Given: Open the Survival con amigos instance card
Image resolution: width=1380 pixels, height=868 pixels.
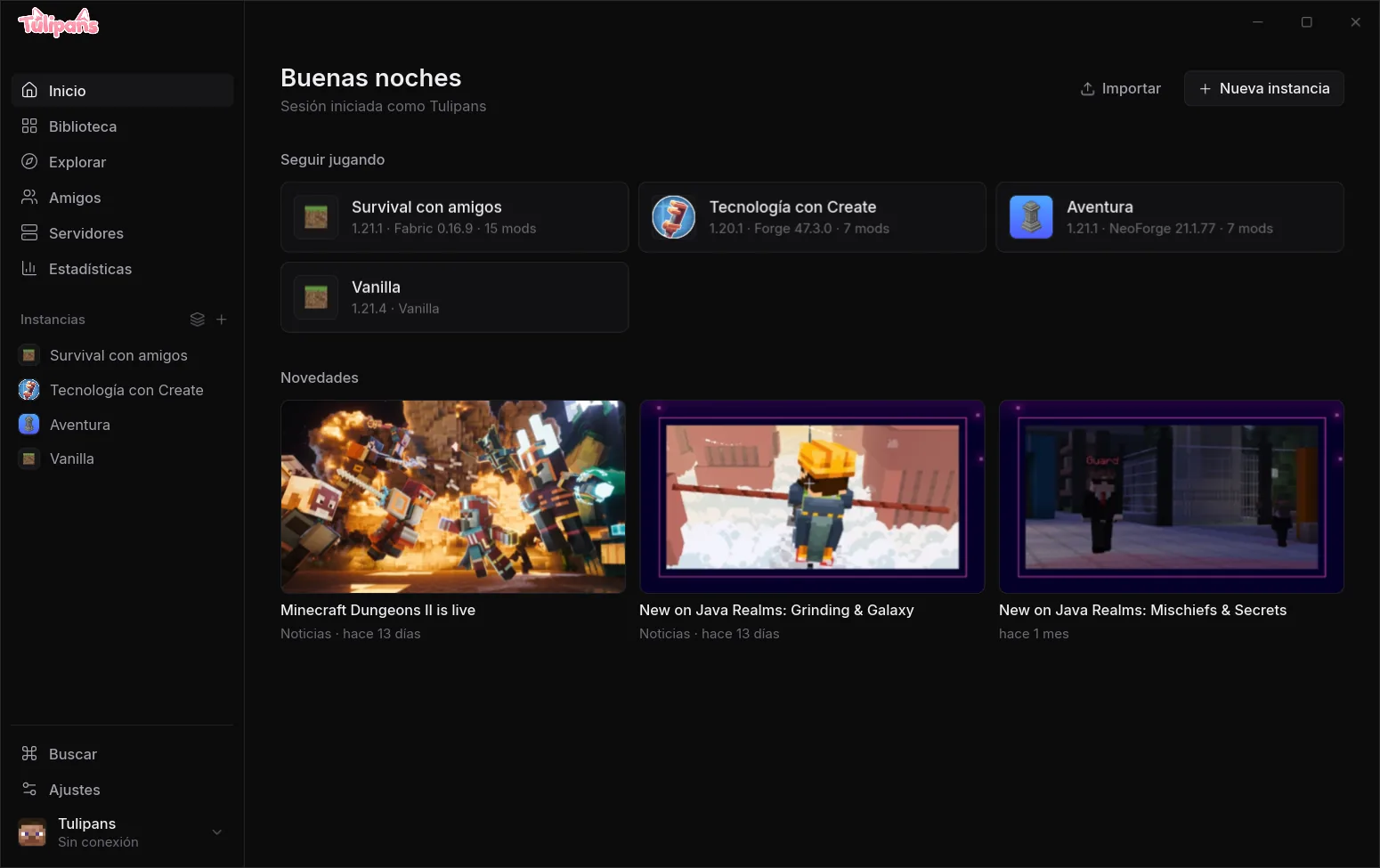Looking at the screenshot, I should (454, 217).
